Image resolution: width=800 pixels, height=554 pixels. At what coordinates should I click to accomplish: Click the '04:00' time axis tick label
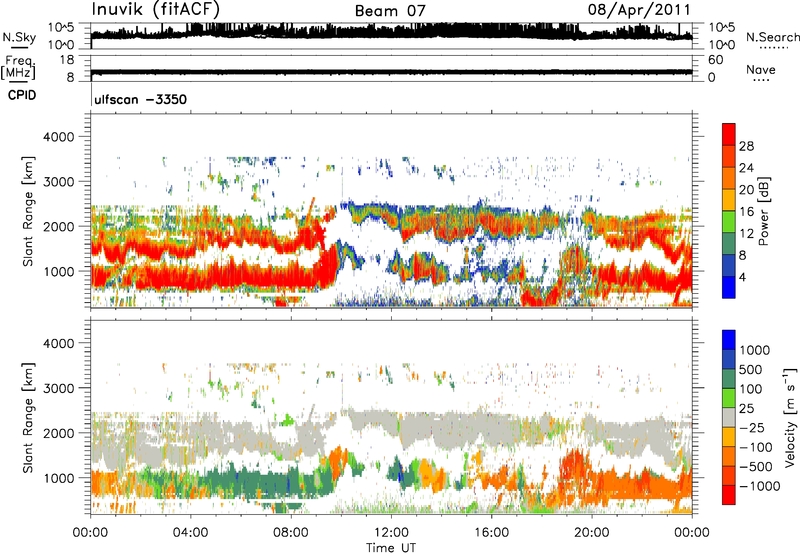190,532
